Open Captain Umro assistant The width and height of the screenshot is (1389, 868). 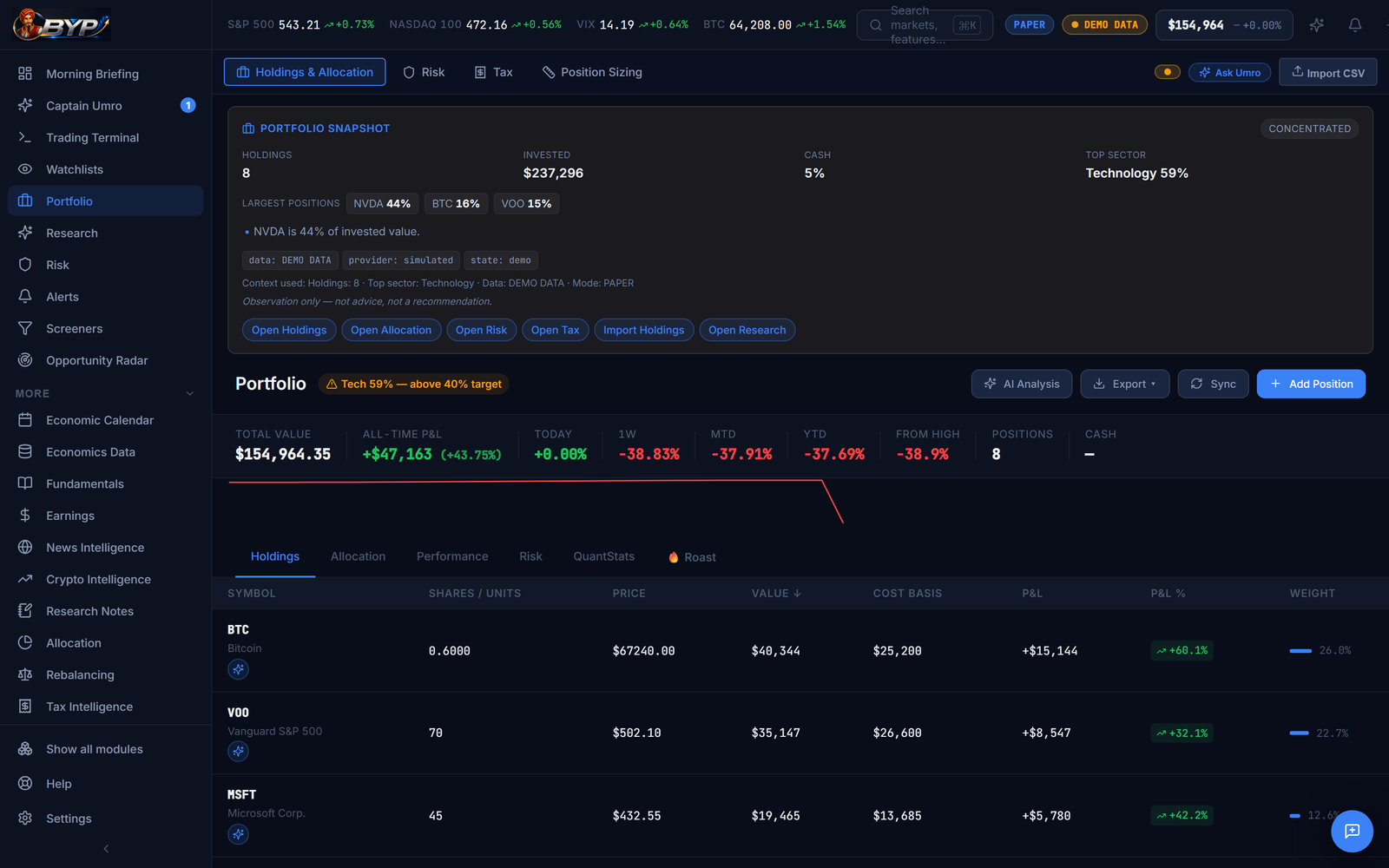105,106
